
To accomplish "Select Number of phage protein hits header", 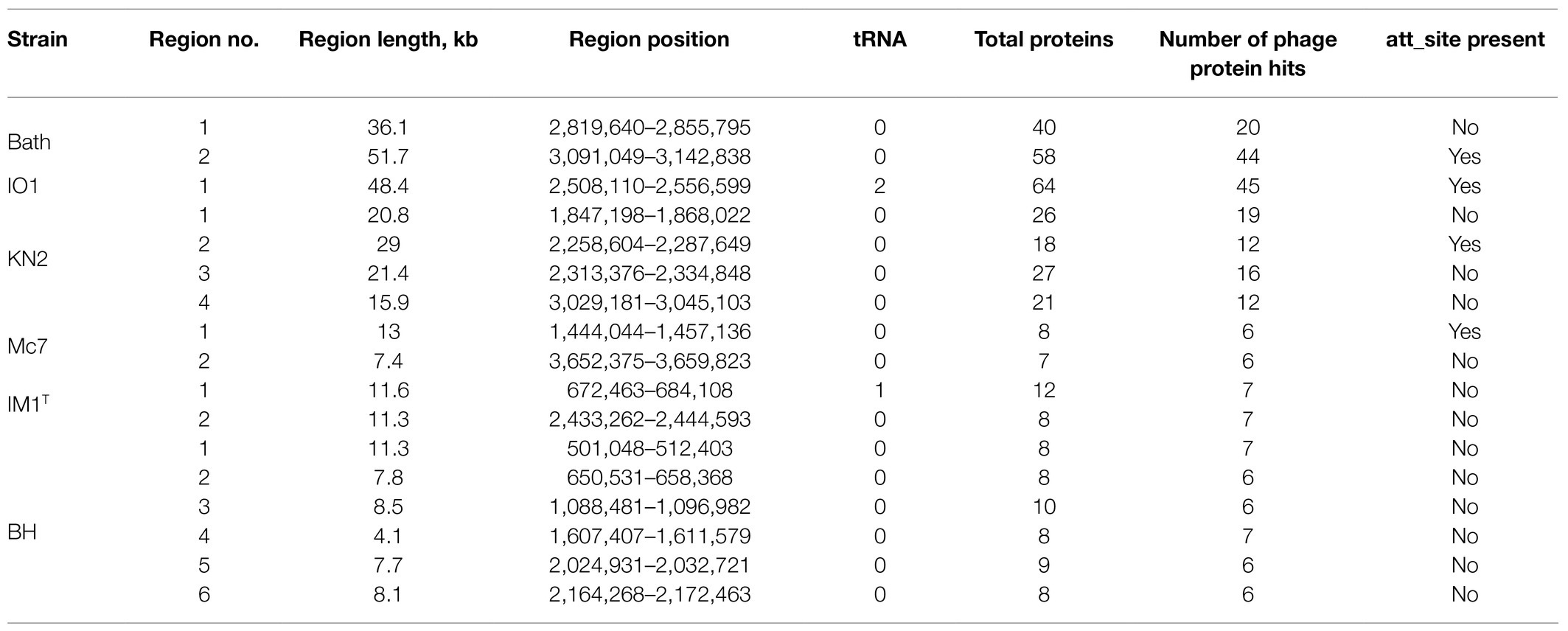I will point(1247,54).
